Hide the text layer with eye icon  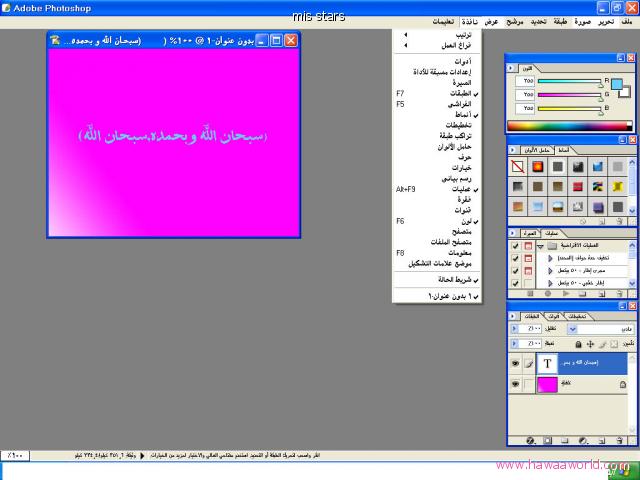[x=514, y=363]
